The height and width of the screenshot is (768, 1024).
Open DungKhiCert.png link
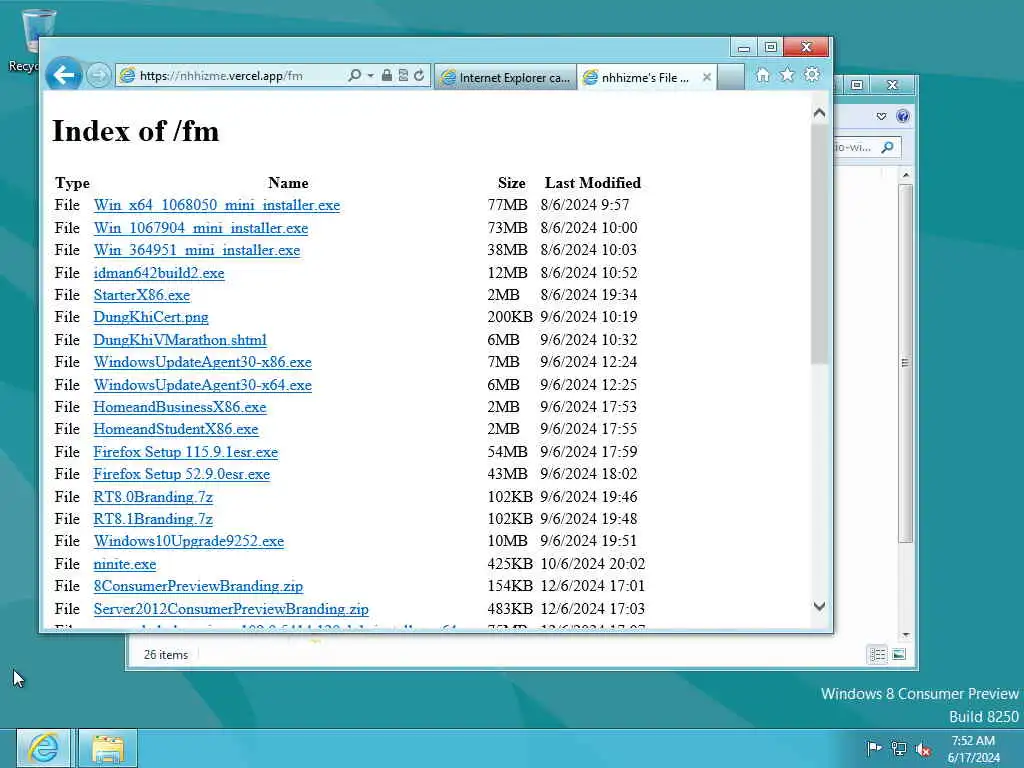[151, 317]
